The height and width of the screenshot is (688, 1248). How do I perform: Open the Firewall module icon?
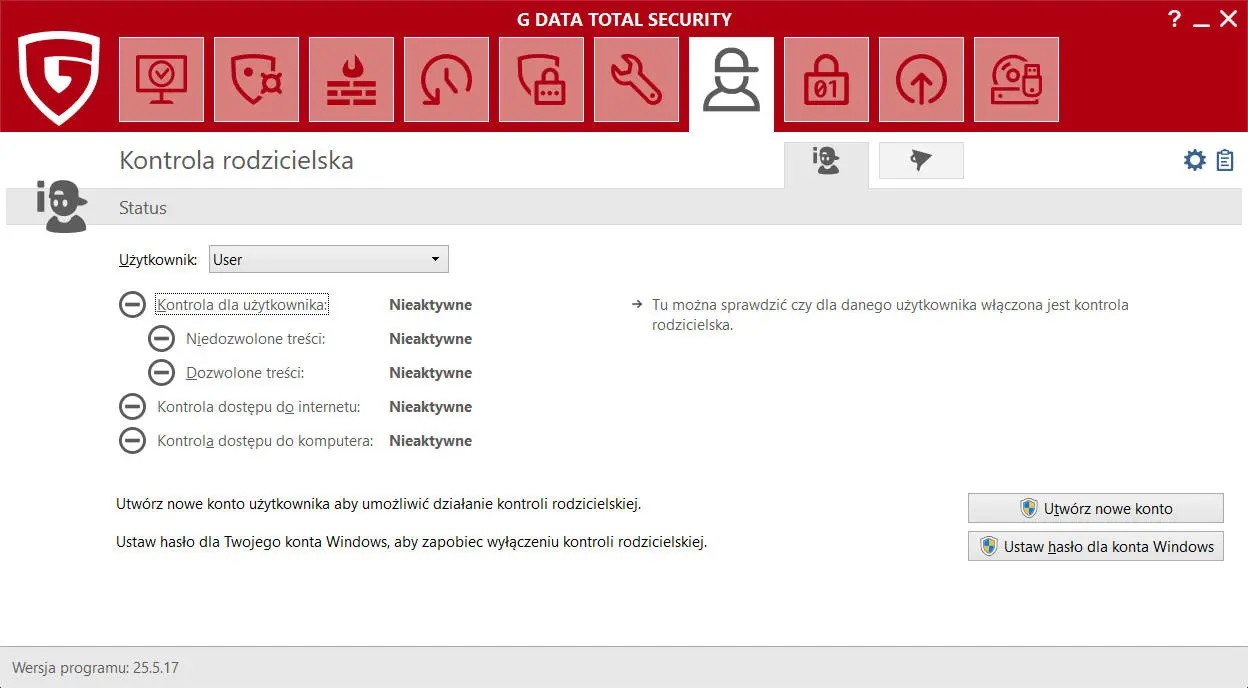351,80
